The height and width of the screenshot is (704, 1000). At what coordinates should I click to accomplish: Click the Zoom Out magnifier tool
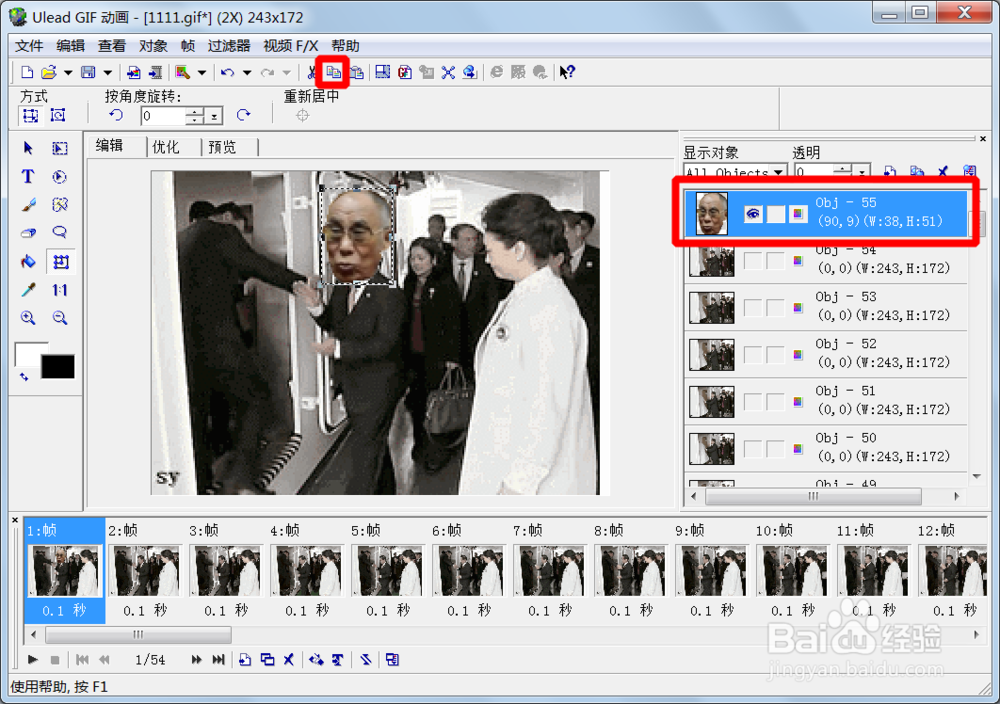point(60,318)
